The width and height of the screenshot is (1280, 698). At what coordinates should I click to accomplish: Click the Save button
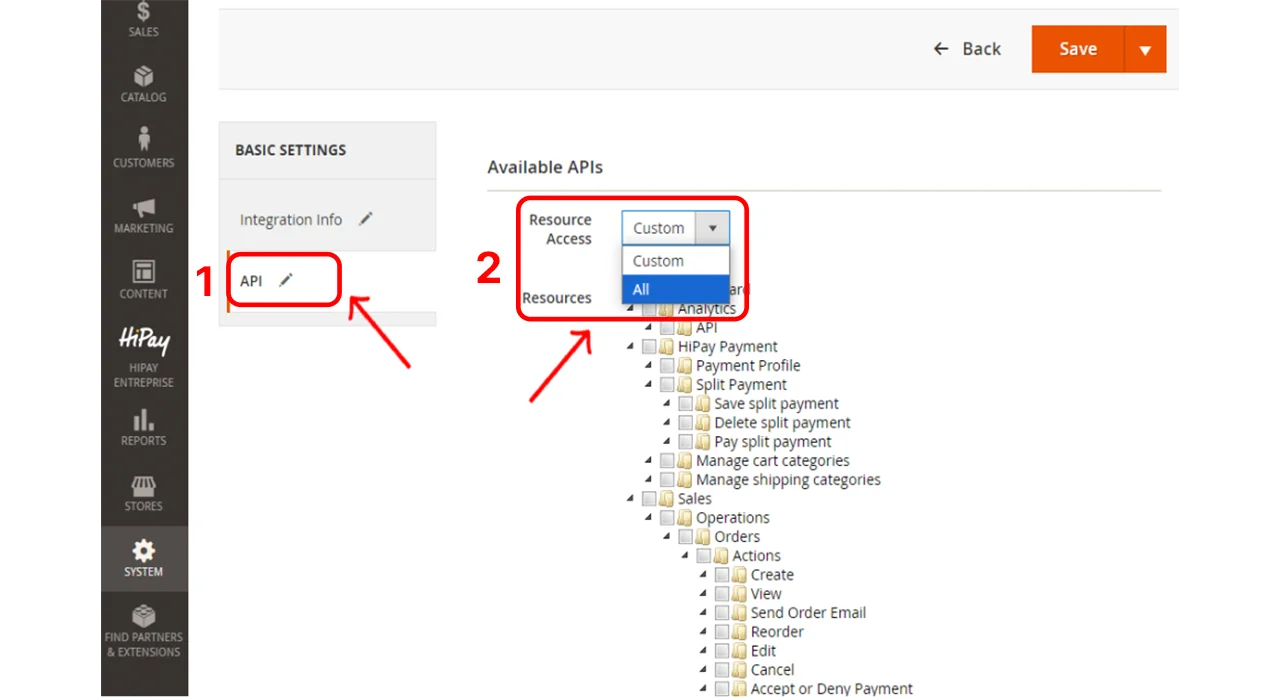pyautogui.click(x=1077, y=49)
